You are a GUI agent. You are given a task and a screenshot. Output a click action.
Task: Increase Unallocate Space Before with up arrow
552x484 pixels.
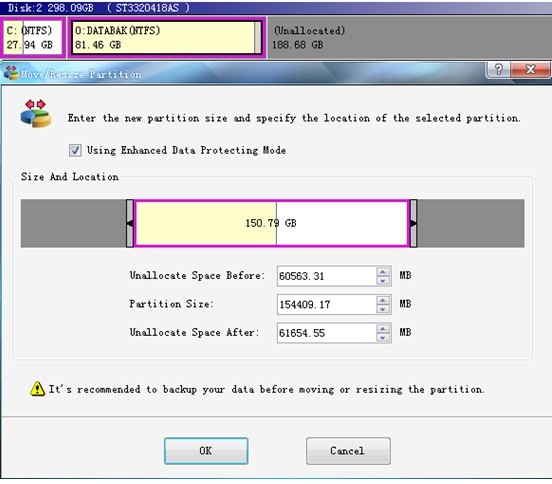383,271
